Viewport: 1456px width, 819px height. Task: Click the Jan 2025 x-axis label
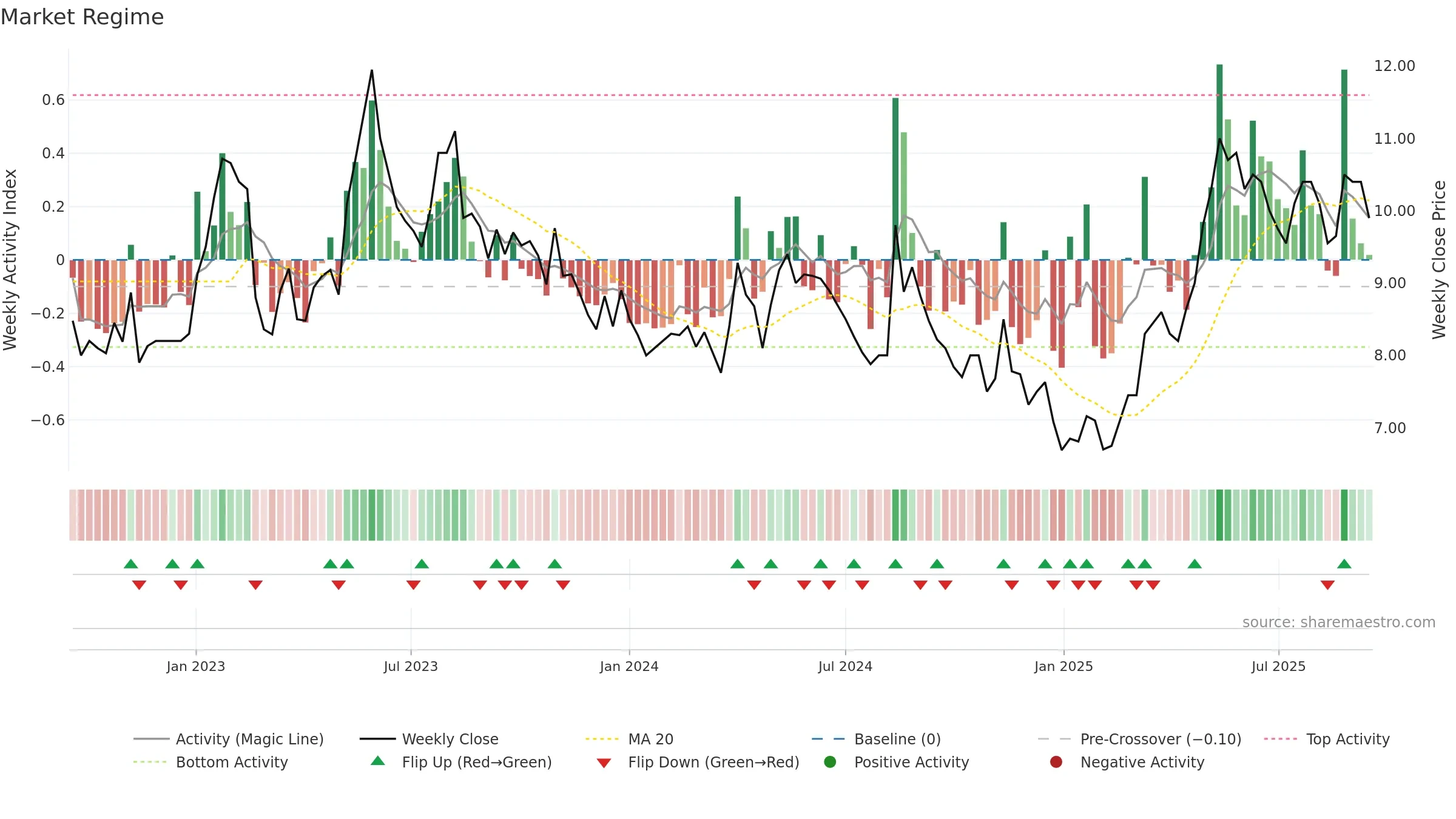(x=1063, y=666)
